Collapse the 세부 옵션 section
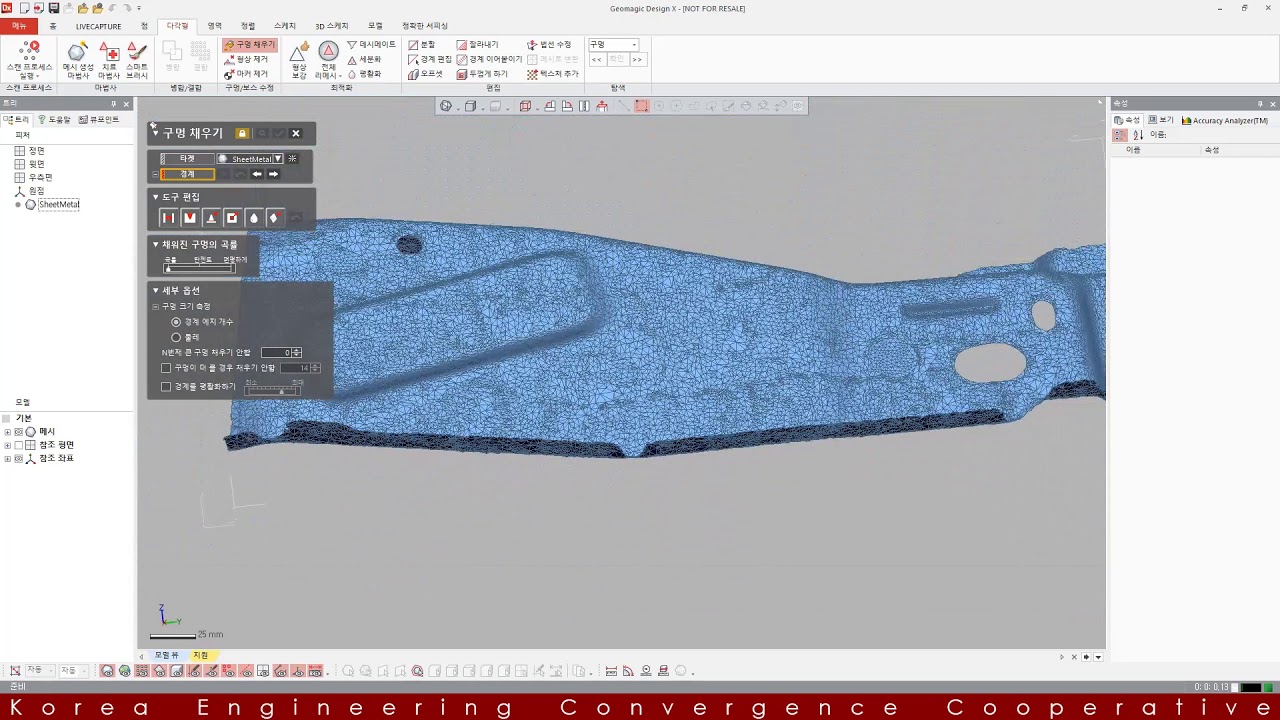The height and width of the screenshot is (720, 1280). point(155,290)
